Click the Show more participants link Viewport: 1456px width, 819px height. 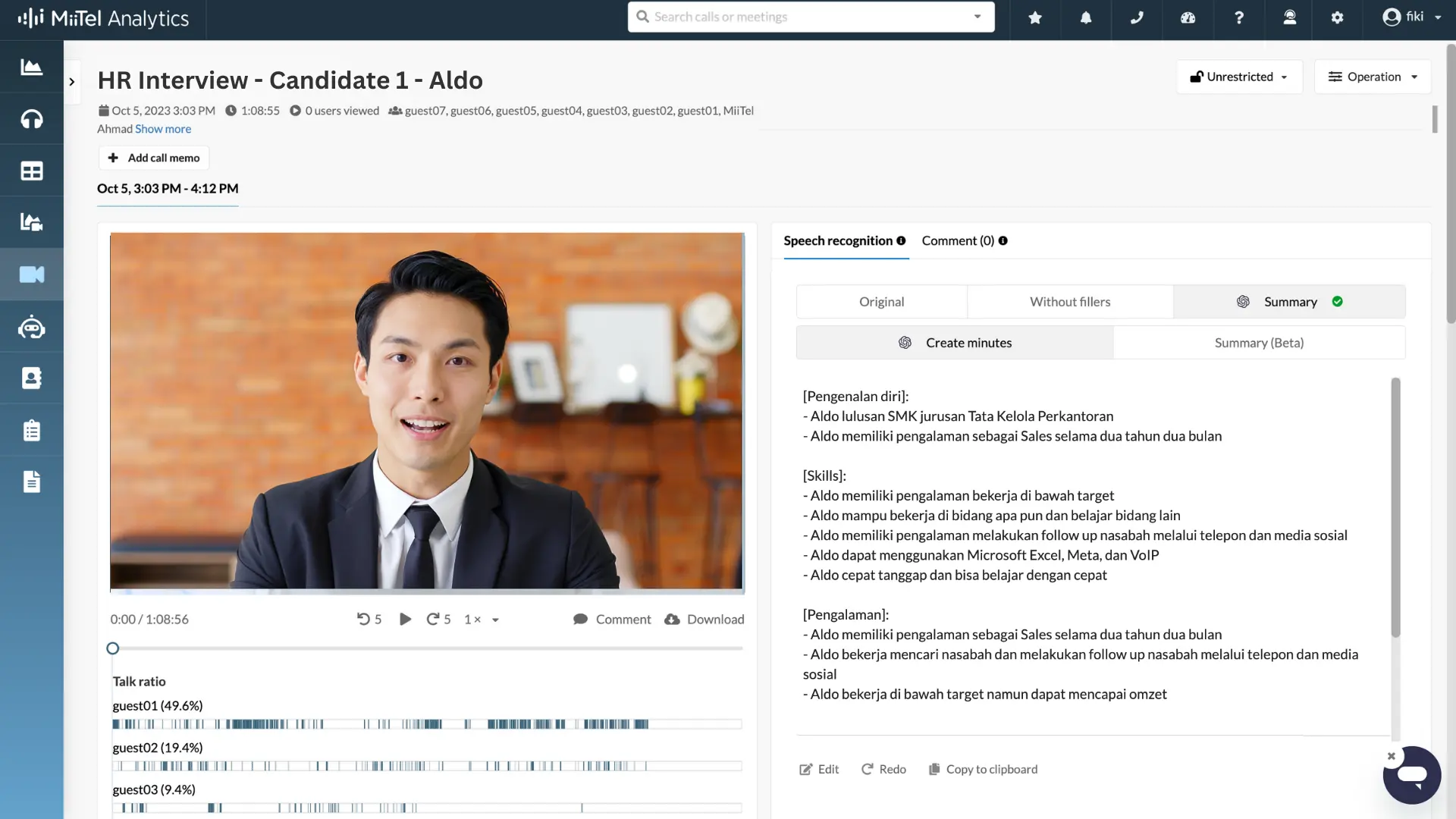pyautogui.click(x=163, y=128)
